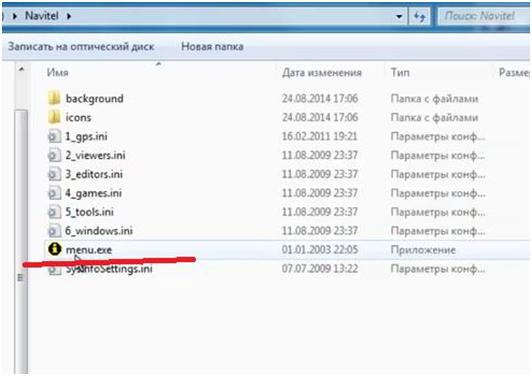Sort by the Имя column header
The height and width of the screenshot is (376, 532).
pyautogui.click(x=57, y=72)
